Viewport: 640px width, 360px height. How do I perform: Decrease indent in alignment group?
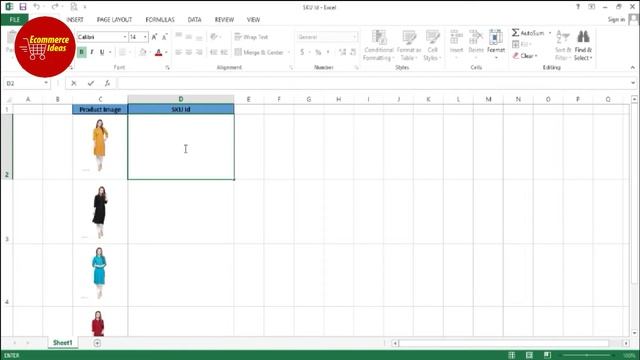213,52
